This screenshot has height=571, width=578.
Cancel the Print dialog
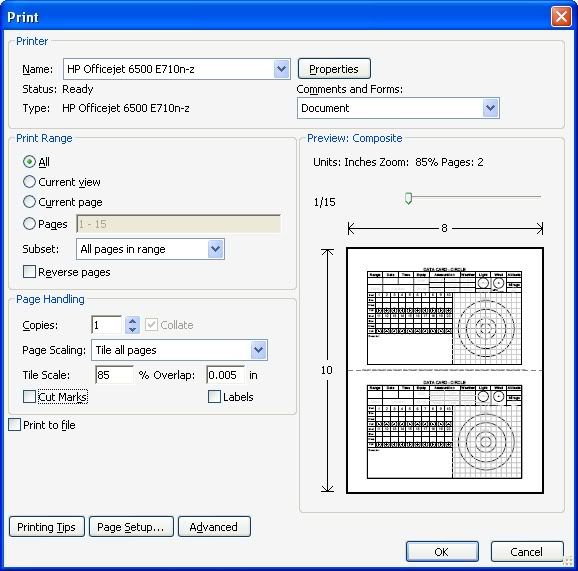[x=527, y=551]
